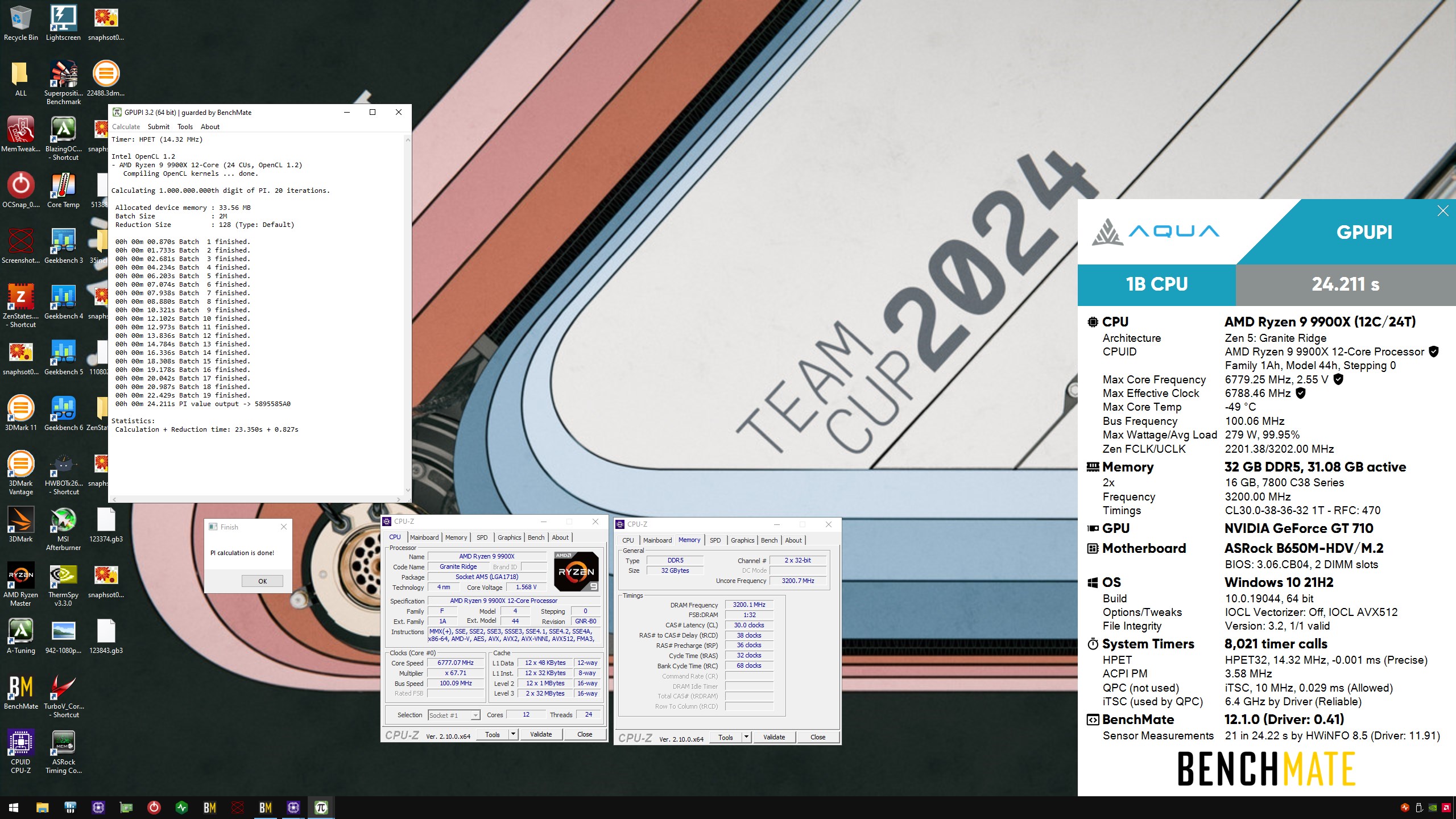This screenshot has height=819, width=1456.
Task: Open 123374.gb3 file on desktop
Action: tap(106, 524)
